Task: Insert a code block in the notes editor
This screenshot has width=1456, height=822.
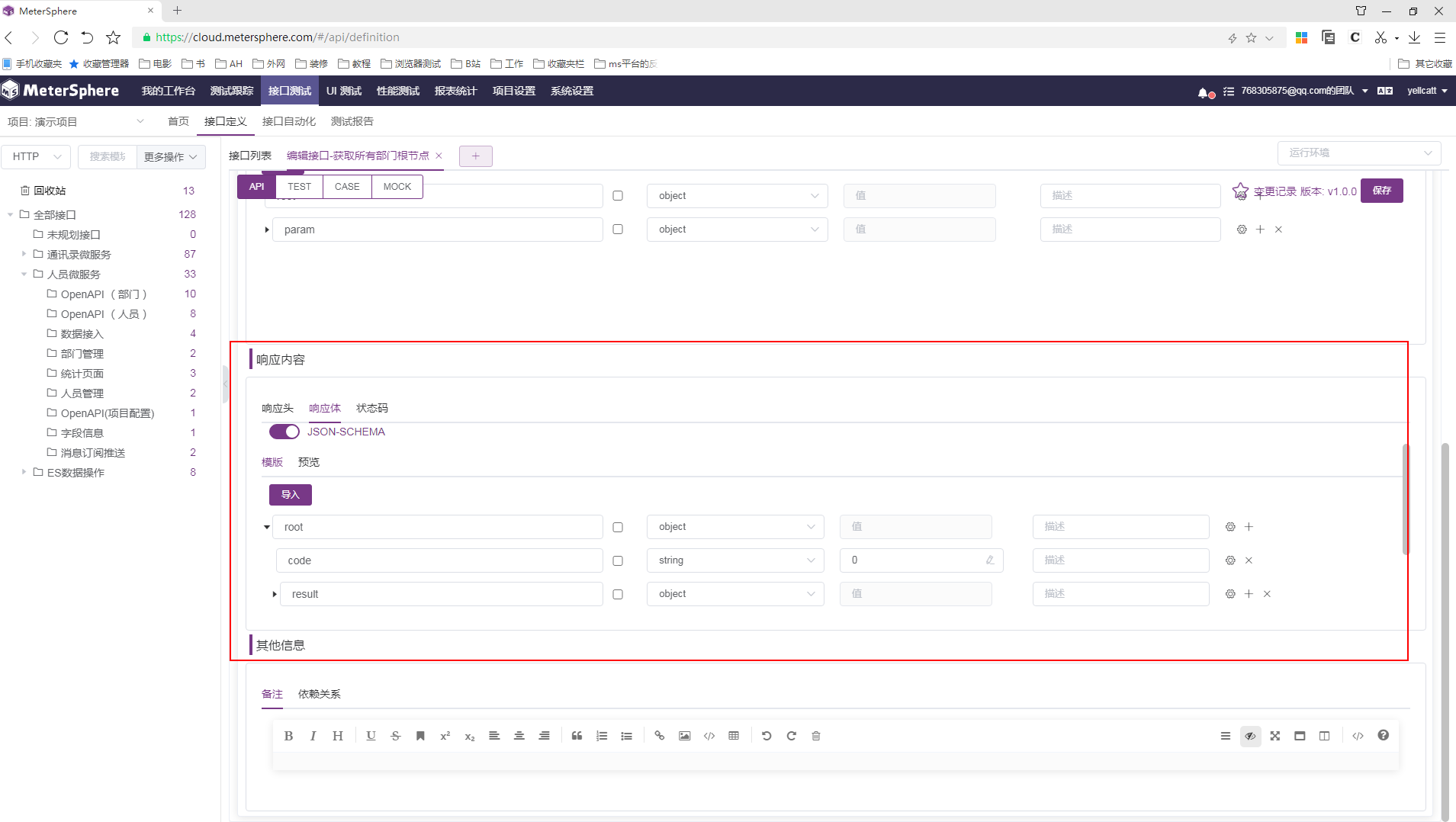Action: point(709,735)
